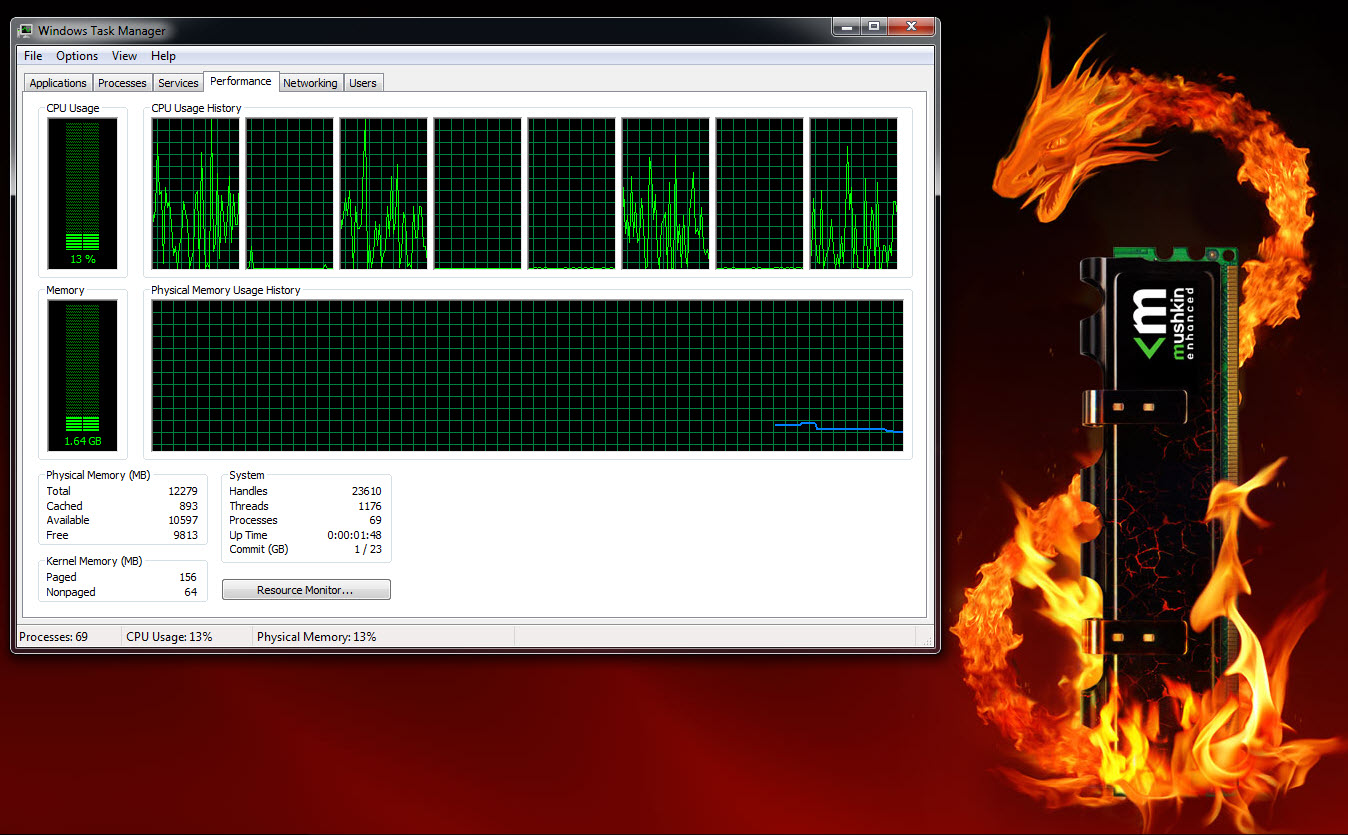Click the Task Manager title bar icon
Screen dimensions: 1348x835
tap(25, 31)
